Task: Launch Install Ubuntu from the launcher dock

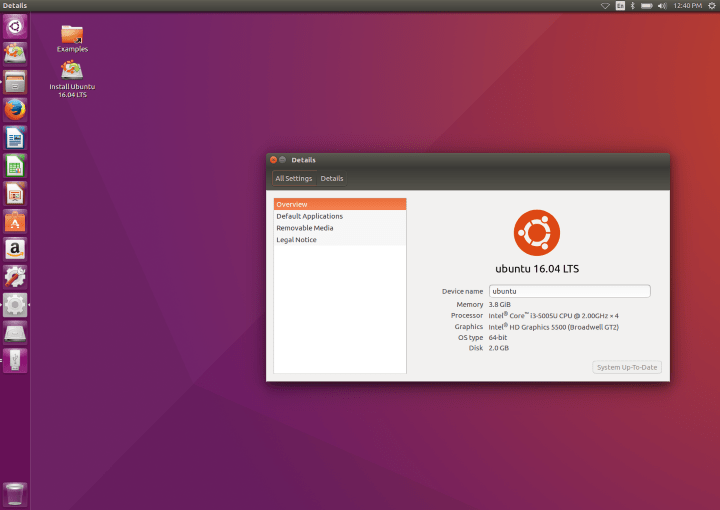Action: click(x=15, y=54)
